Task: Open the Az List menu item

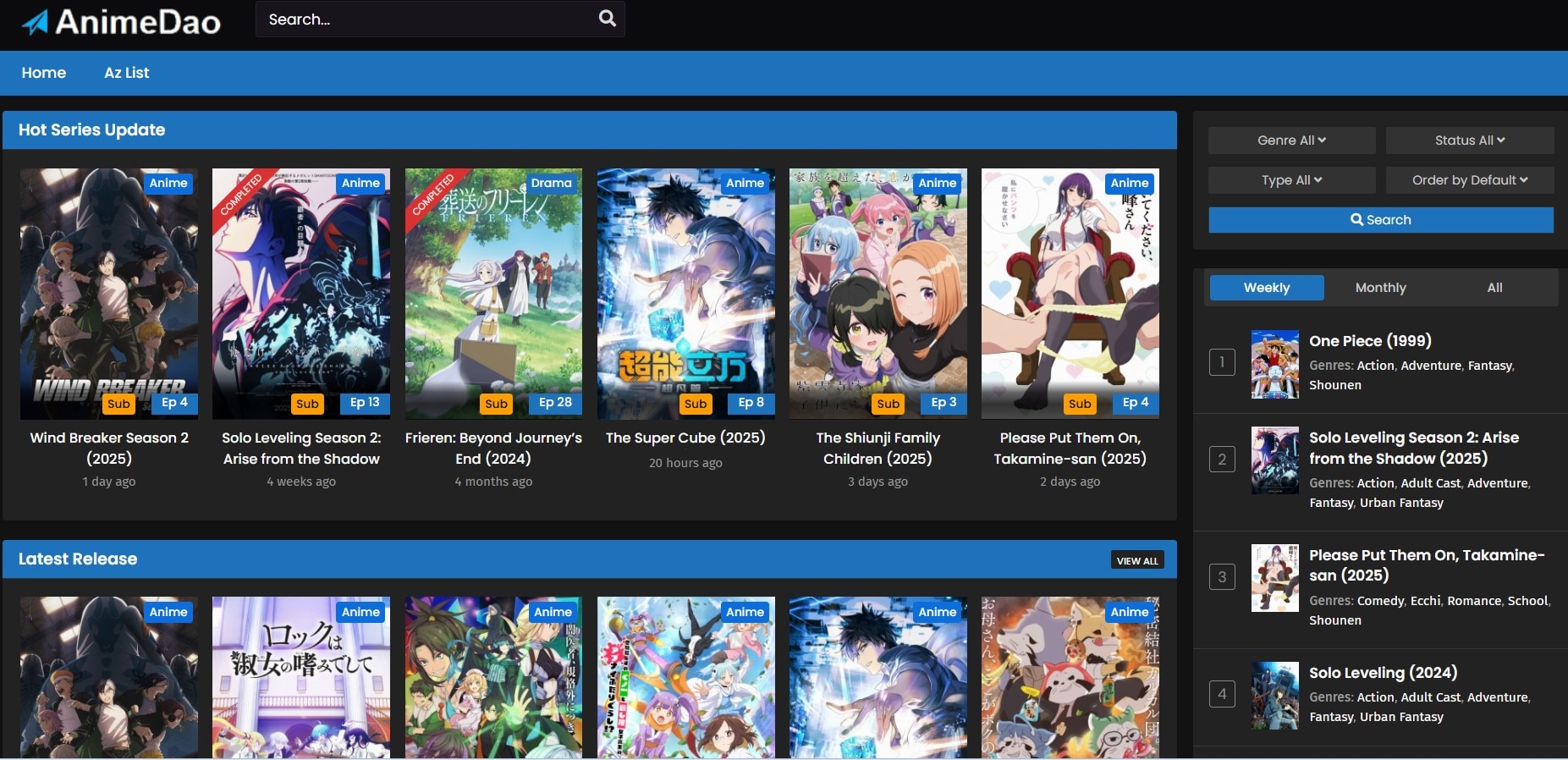Action: 127,73
